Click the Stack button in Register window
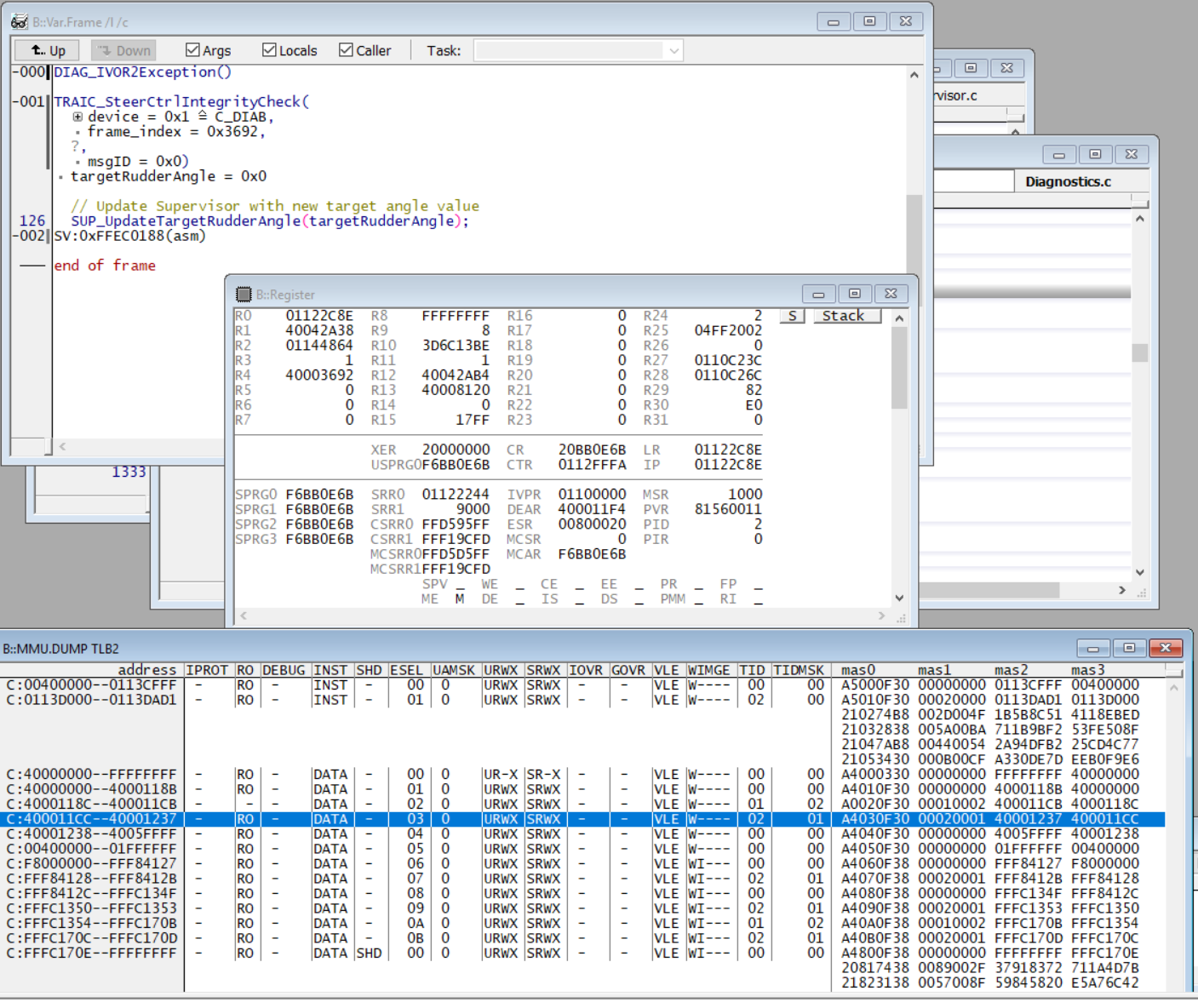 (x=846, y=315)
